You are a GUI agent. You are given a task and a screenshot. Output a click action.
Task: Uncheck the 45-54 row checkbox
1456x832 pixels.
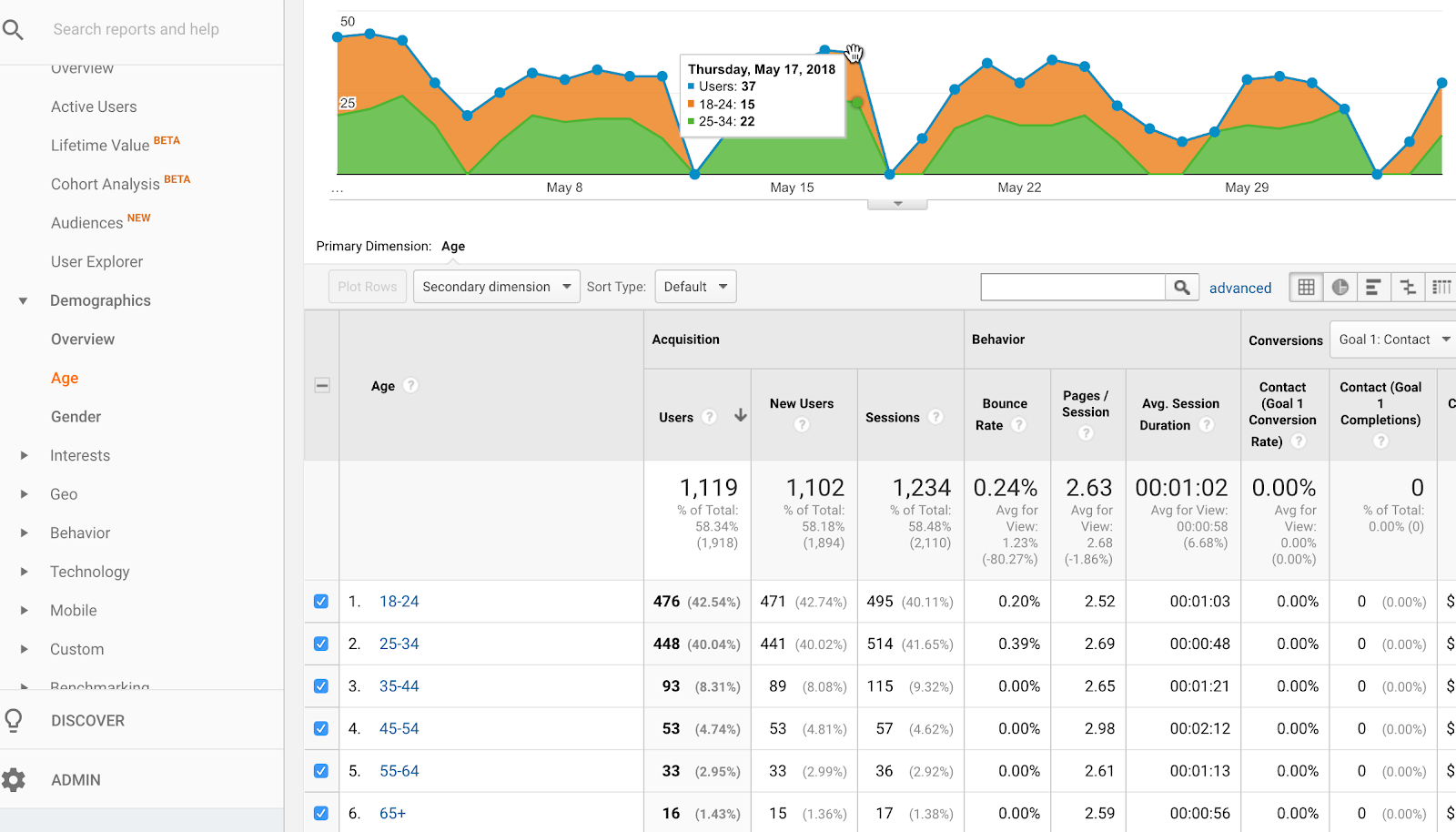(x=321, y=728)
